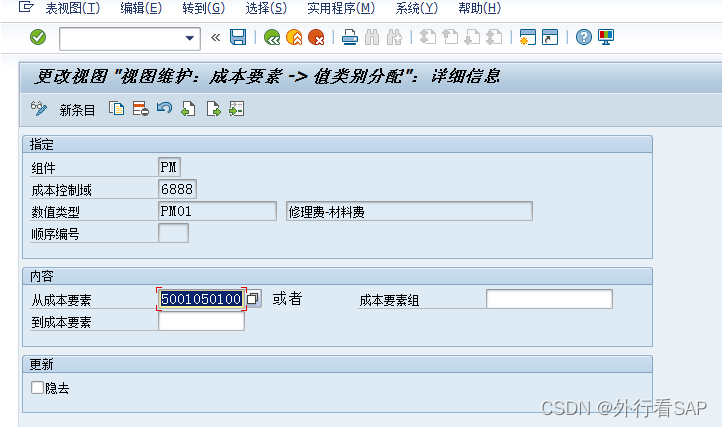The image size is (722, 427).
Task: Open the 表视图(T) menu
Action: click(72, 8)
